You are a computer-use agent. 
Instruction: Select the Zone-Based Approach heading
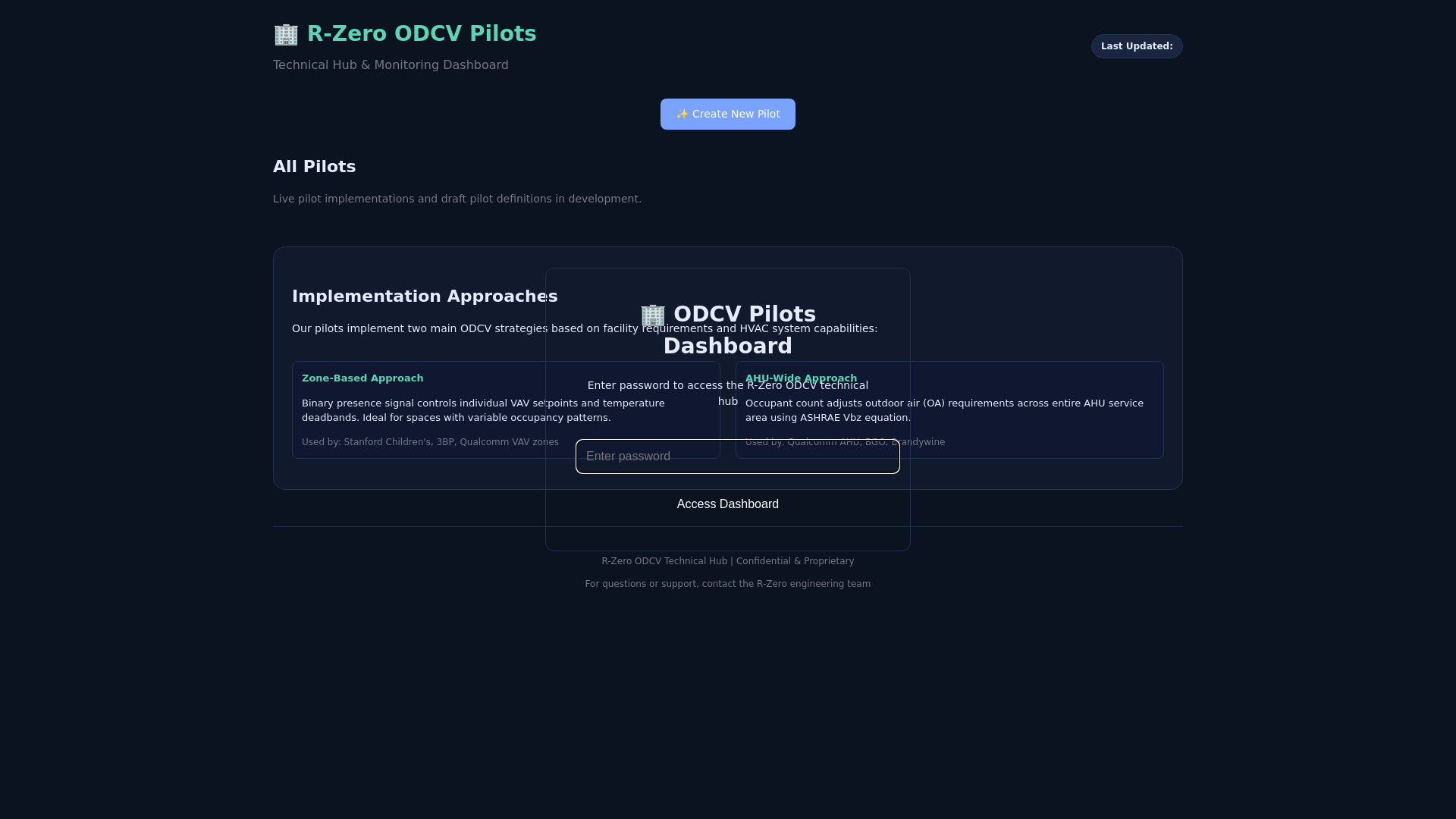click(362, 378)
